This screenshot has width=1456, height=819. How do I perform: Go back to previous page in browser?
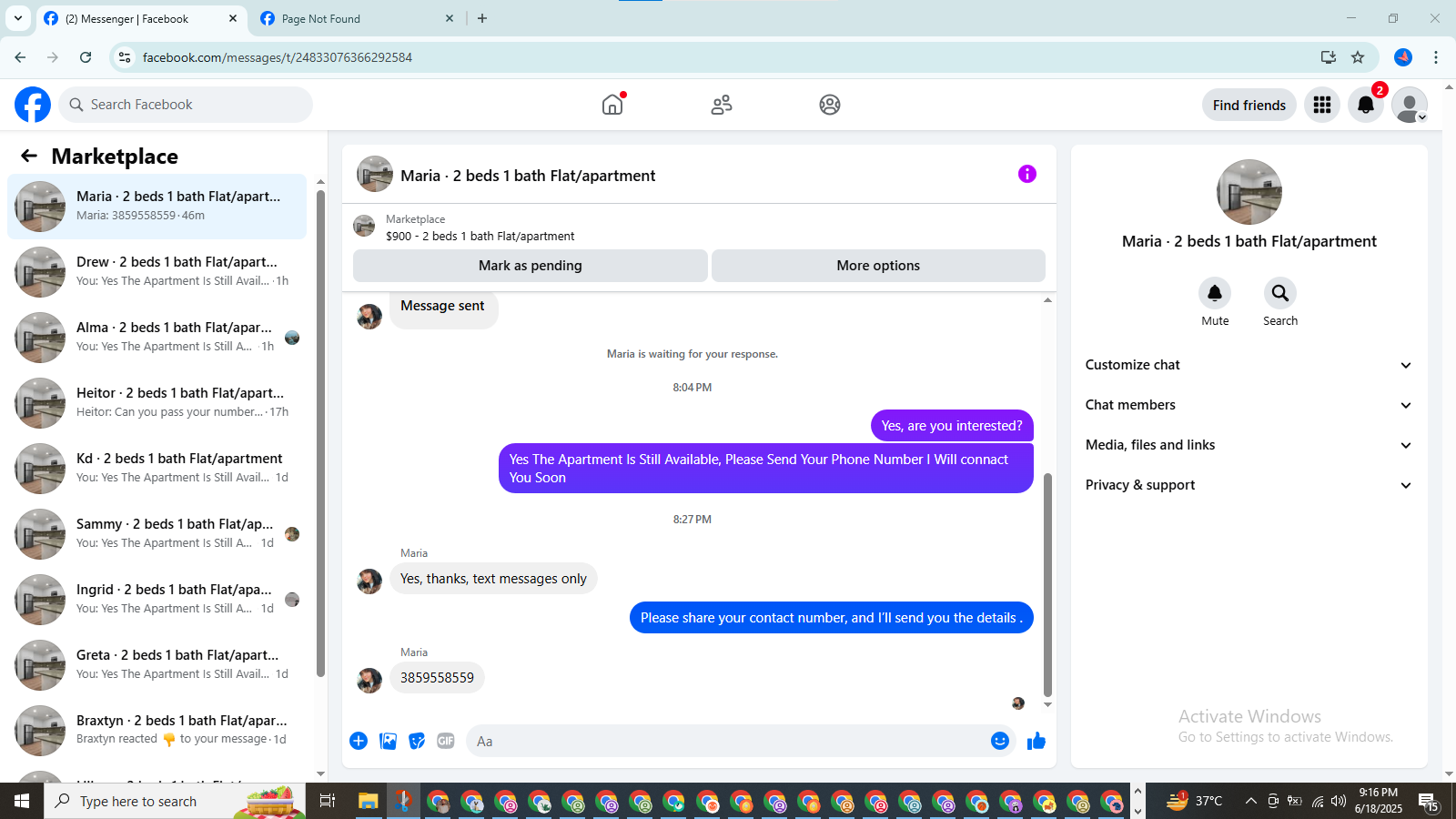pos(20,57)
